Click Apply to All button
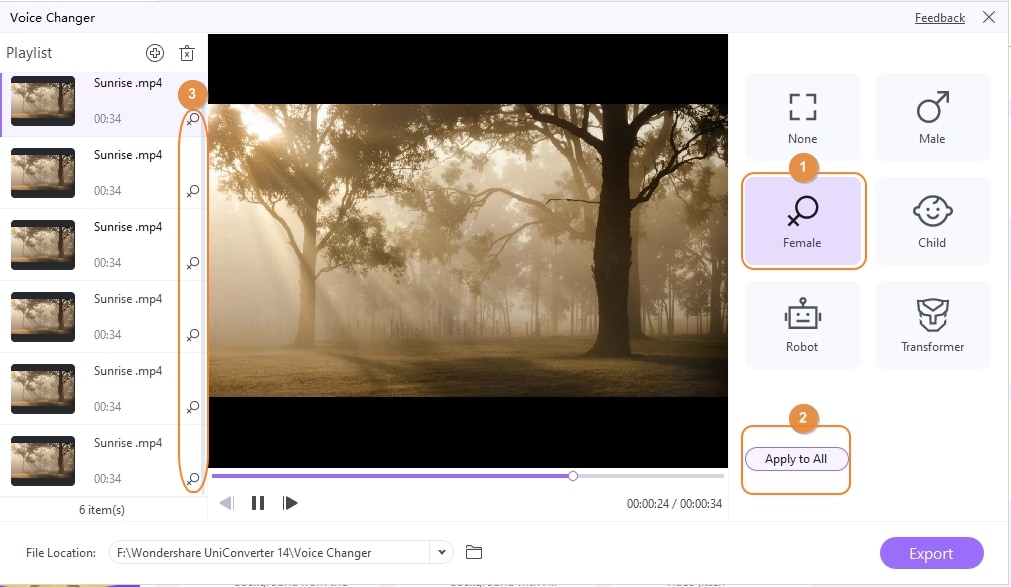Image resolution: width=1011 pixels, height=587 pixels. point(796,459)
